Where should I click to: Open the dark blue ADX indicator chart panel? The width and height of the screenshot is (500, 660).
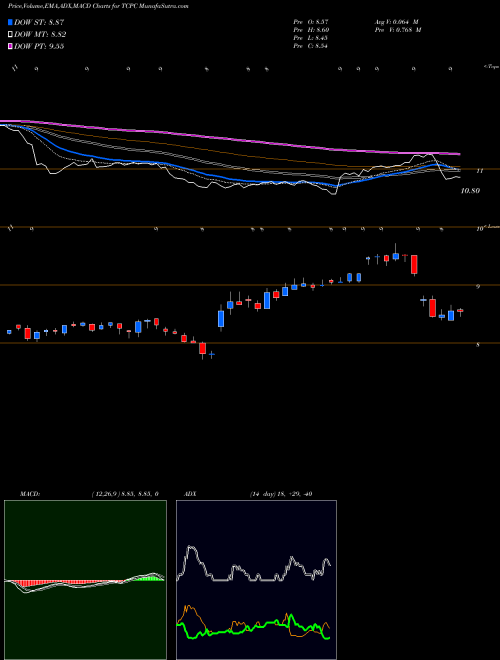[x=256, y=580]
